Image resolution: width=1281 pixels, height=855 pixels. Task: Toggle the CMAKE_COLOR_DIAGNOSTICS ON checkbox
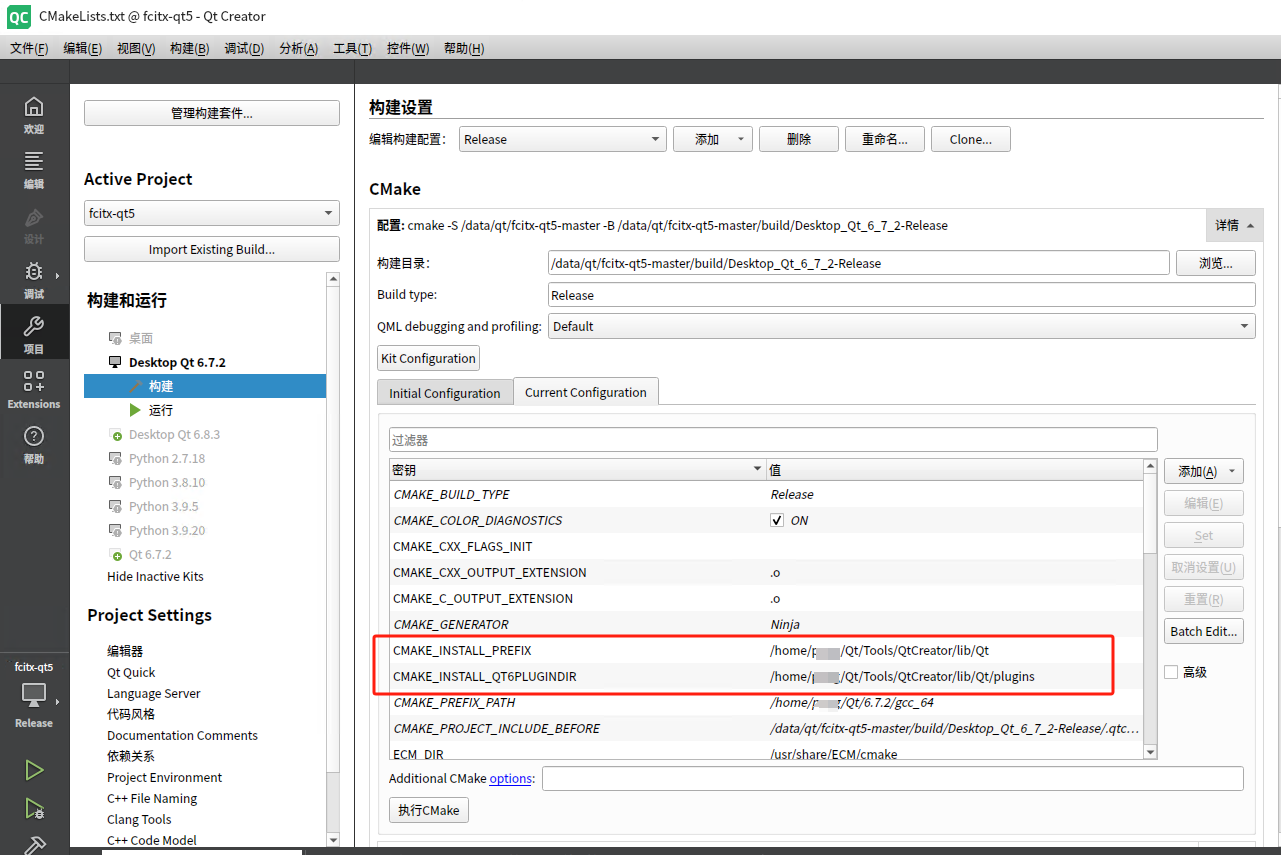777,520
